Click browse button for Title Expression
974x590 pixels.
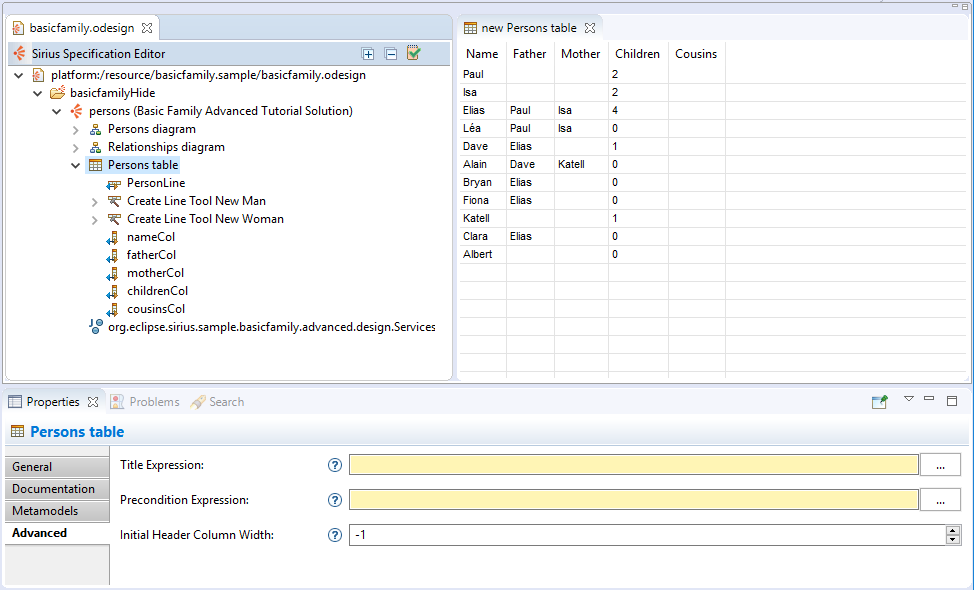pyautogui.click(x=940, y=465)
